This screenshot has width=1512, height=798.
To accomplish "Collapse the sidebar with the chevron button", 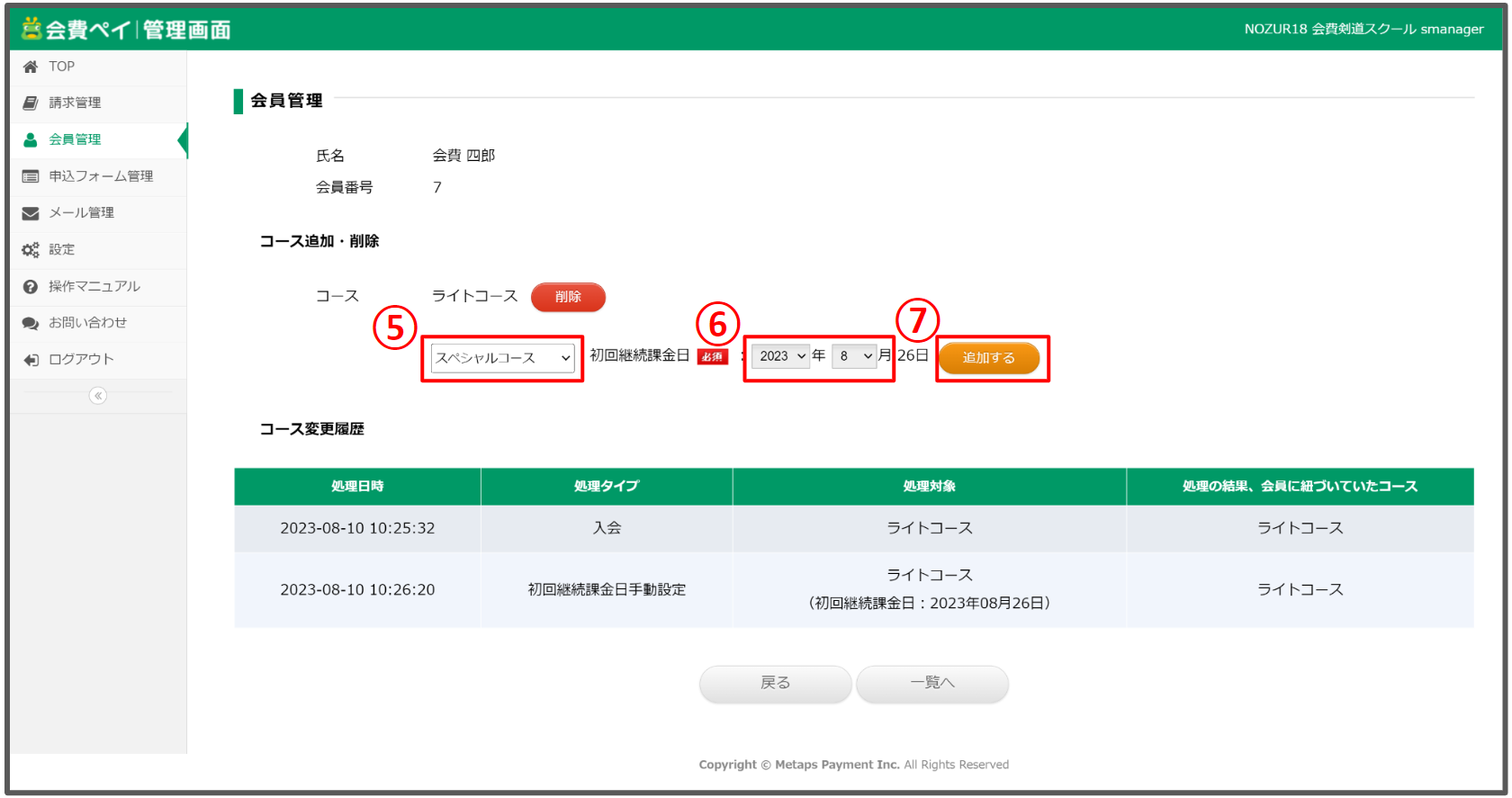I will pos(98,396).
